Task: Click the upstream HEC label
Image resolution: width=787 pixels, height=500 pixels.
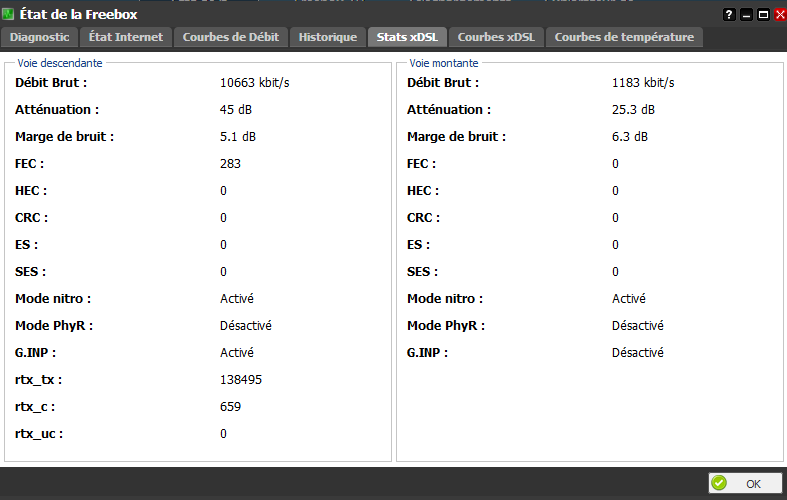Action: point(423,191)
